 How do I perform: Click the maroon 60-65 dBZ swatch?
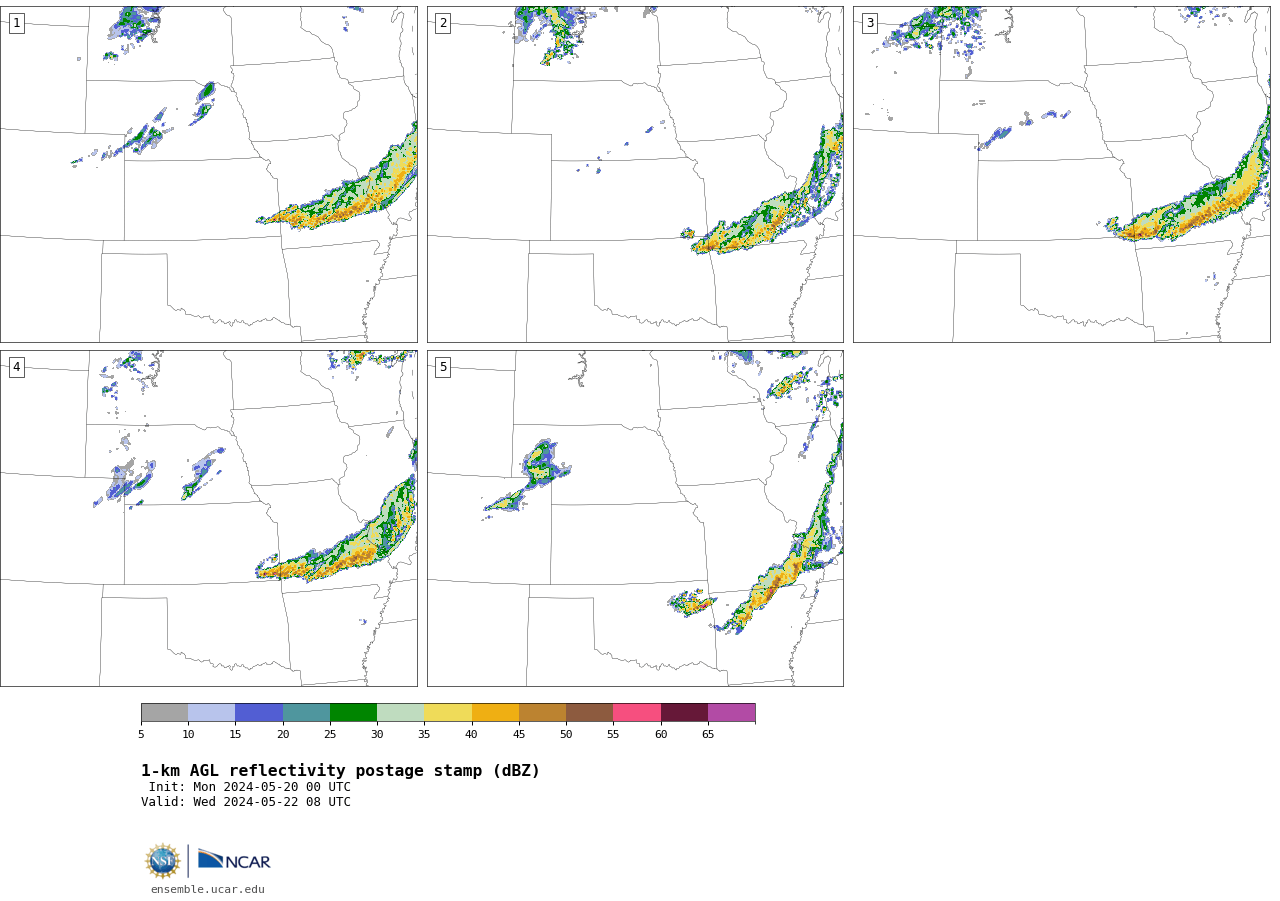click(684, 713)
